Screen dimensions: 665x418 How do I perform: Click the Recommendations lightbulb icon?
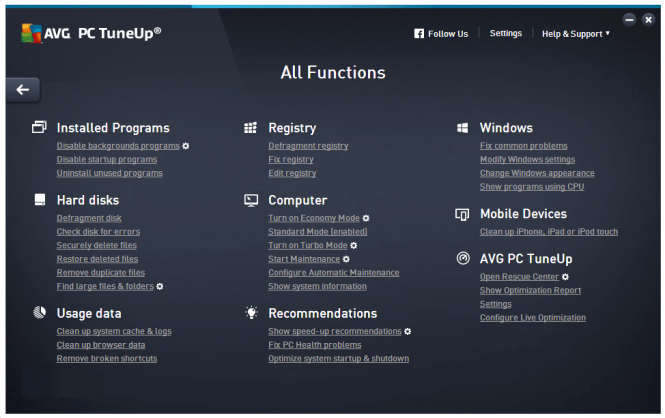point(251,313)
